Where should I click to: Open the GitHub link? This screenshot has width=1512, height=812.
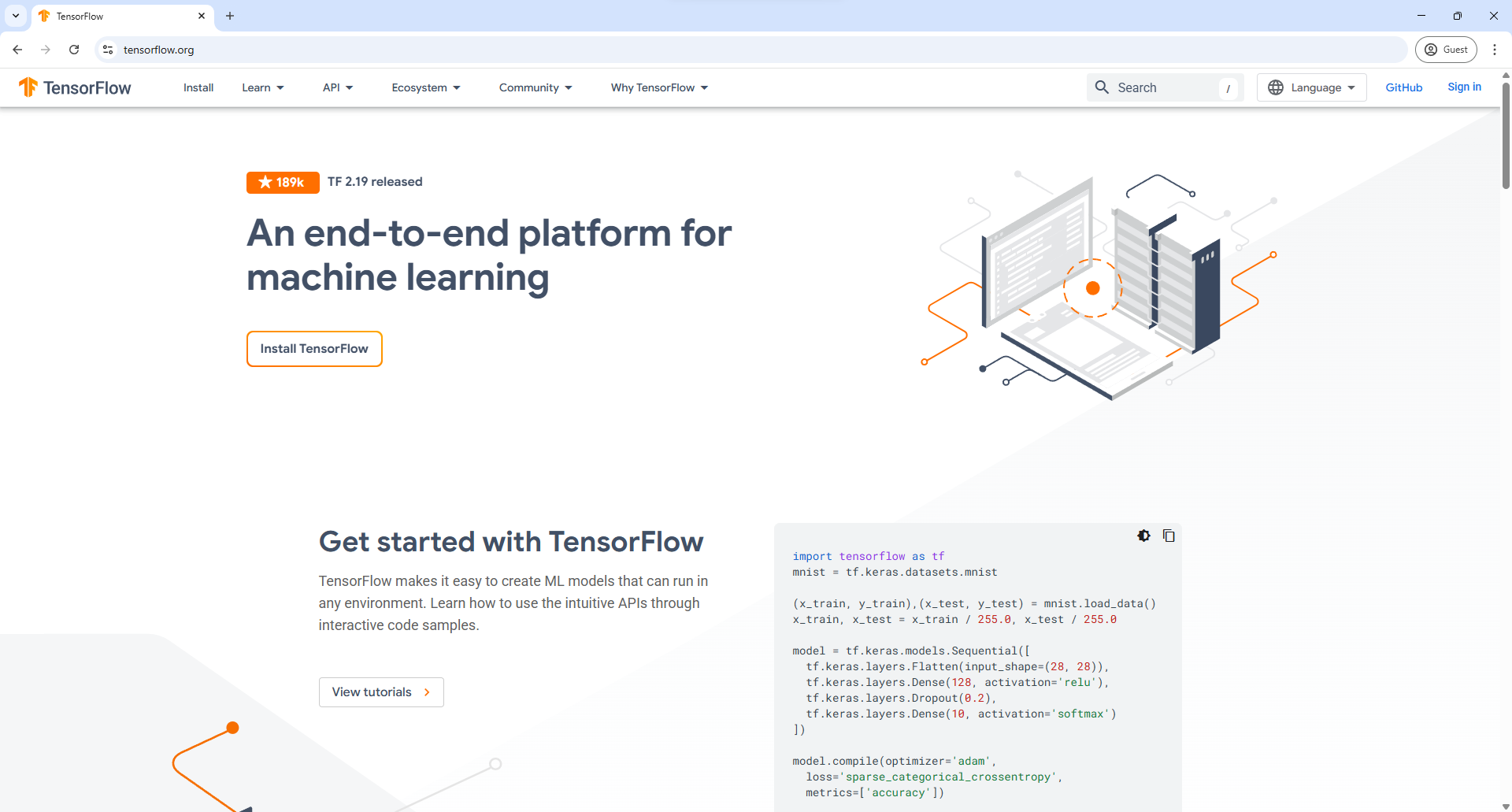point(1404,87)
